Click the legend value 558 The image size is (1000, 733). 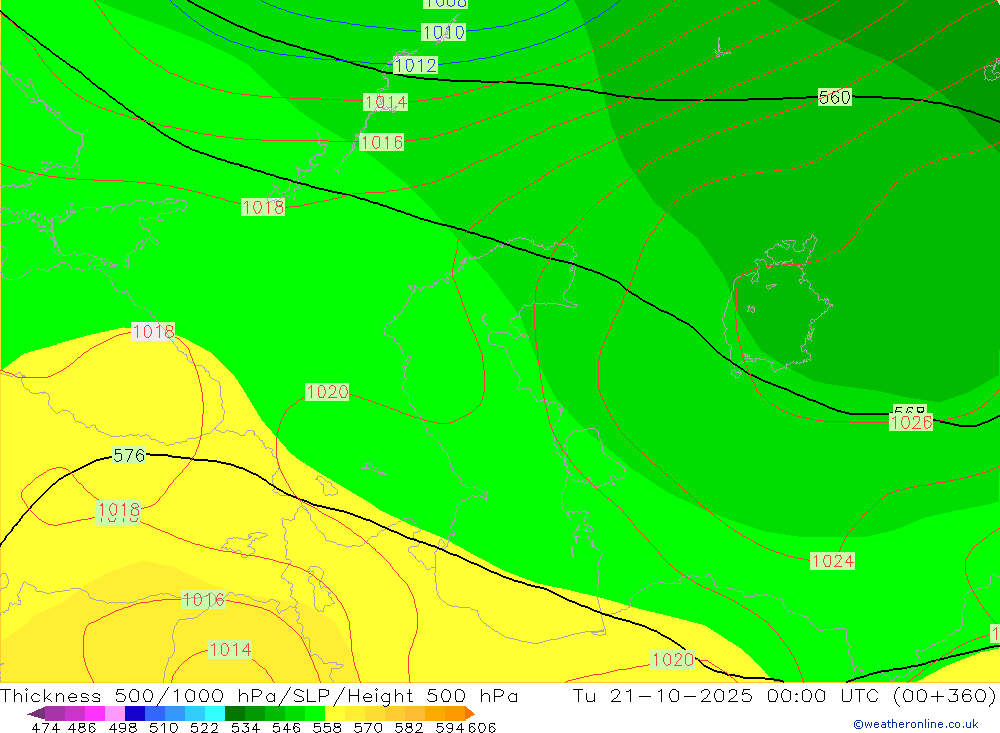[327, 727]
